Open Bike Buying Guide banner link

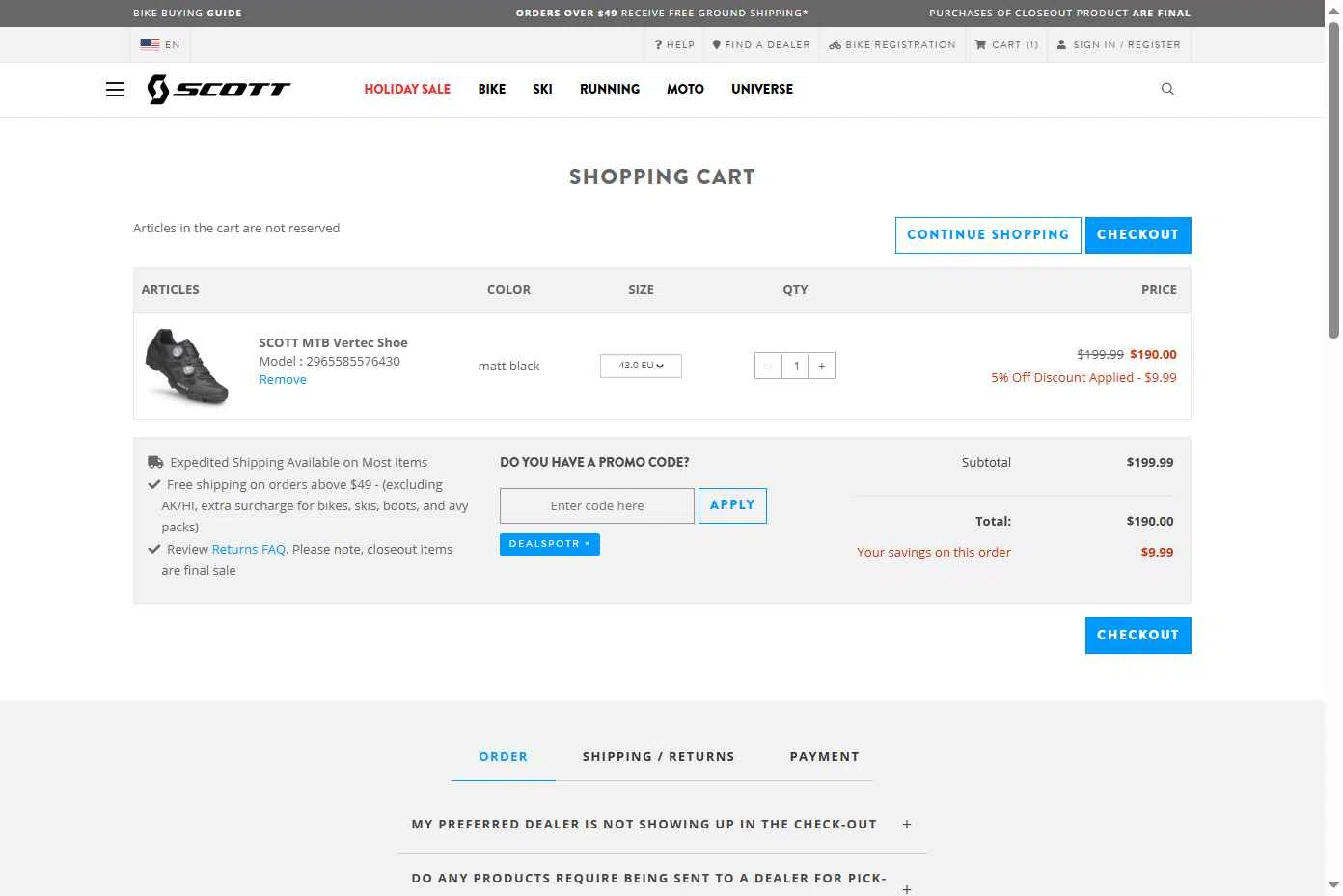[x=187, y=14]
